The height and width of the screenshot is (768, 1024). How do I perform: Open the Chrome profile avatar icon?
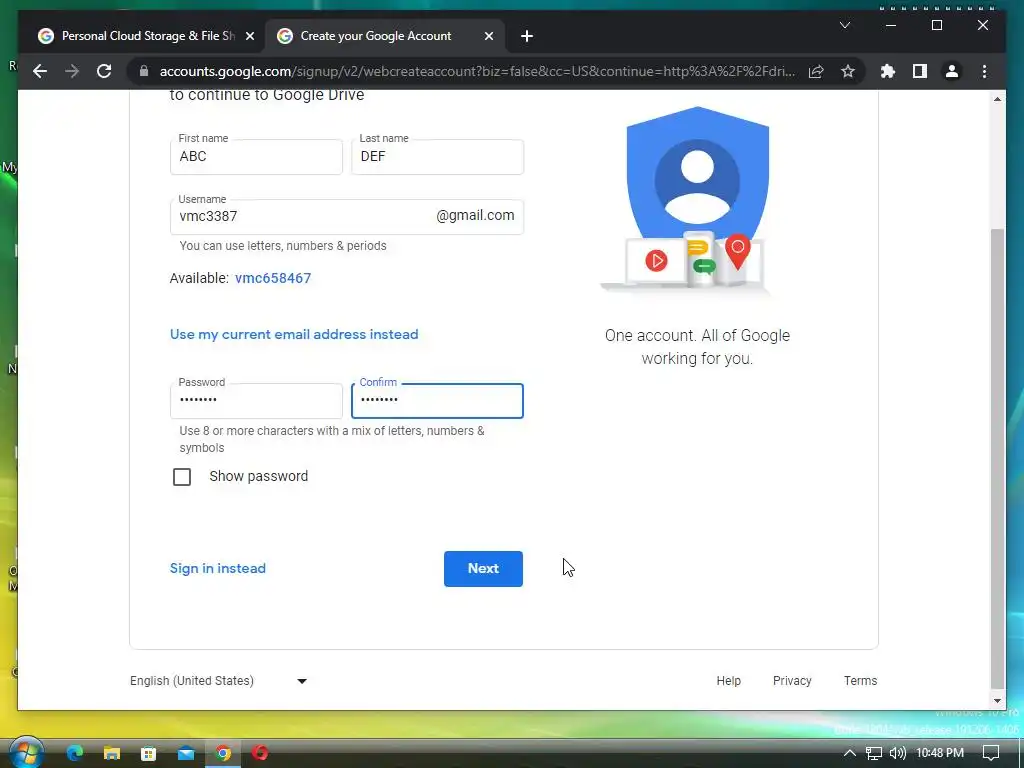tap(952, 71)
